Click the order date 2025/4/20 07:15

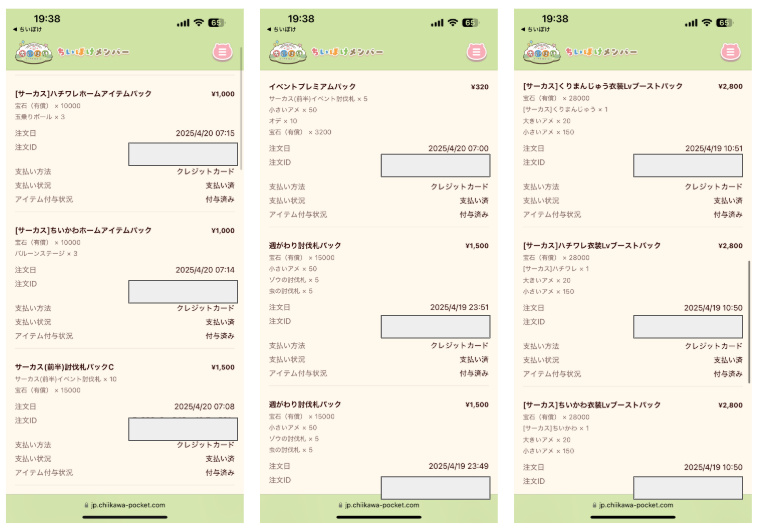click(x=205, y=133)
